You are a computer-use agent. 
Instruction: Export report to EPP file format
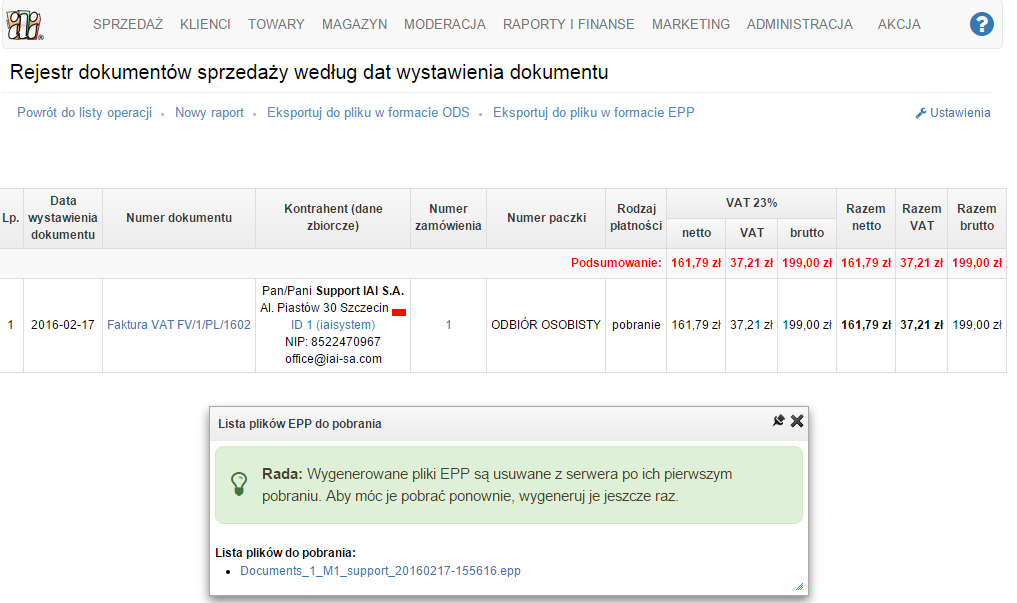pos(593,113)
